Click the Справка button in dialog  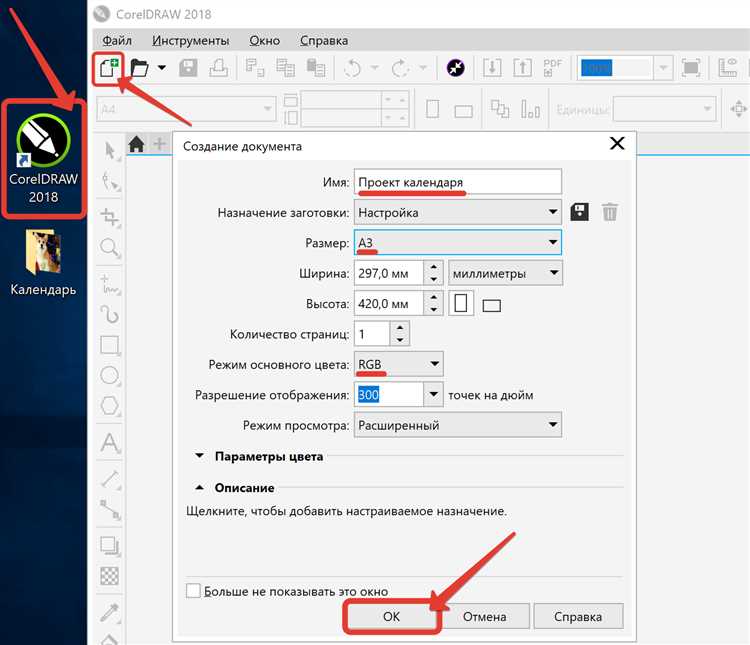578,616
